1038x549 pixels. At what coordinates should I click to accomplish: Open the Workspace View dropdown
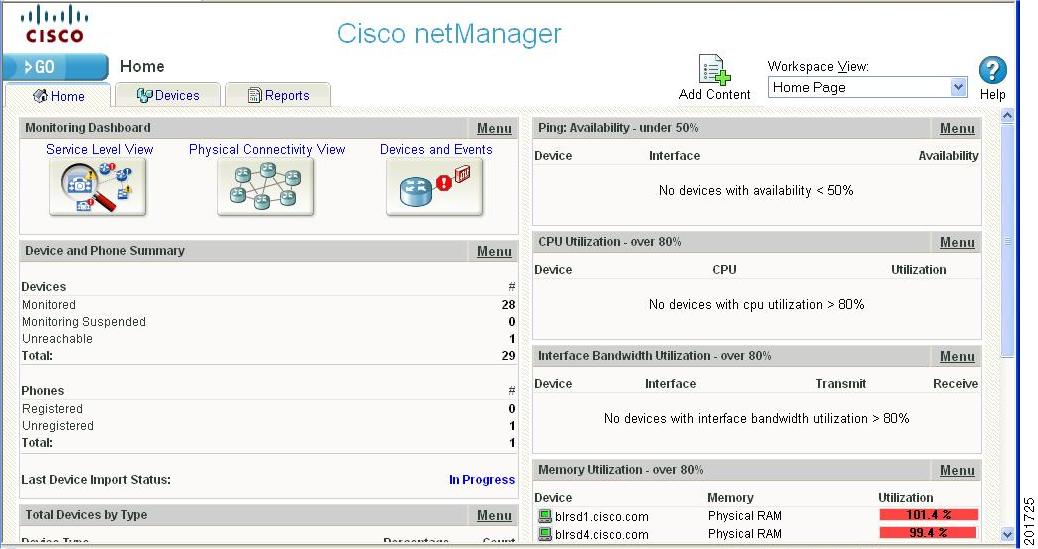[867, 87]
